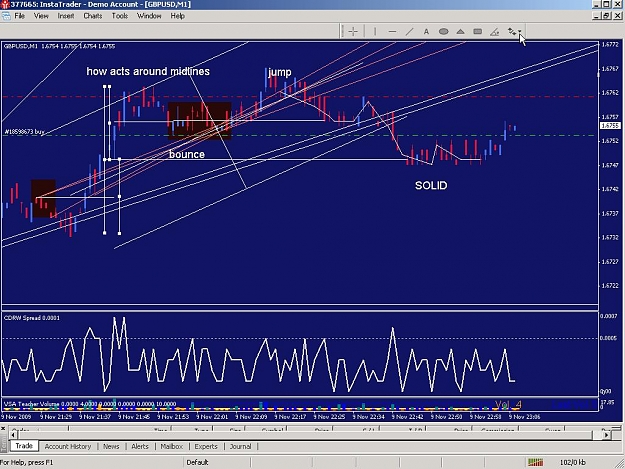Click the VSA Teacher Volume indicator label
This screenshot has width=625, height=469.
pos(90,404)
